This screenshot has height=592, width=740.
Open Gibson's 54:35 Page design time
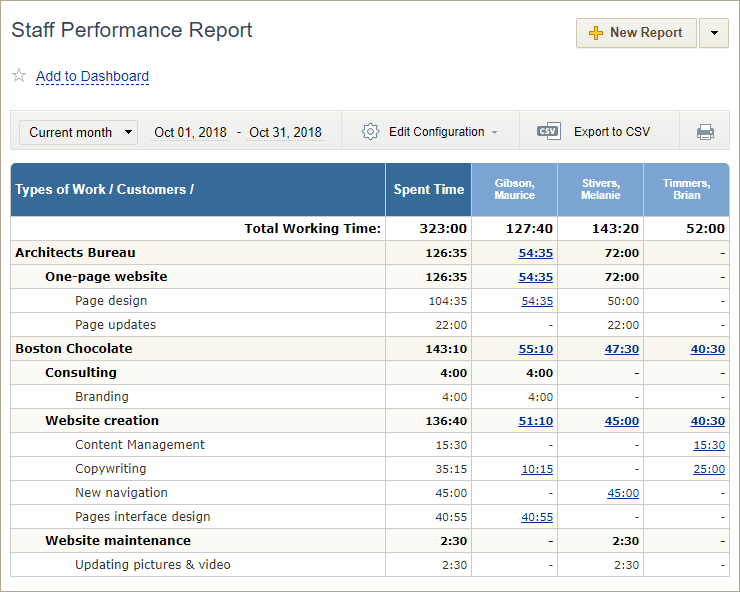tap(536, 301)
